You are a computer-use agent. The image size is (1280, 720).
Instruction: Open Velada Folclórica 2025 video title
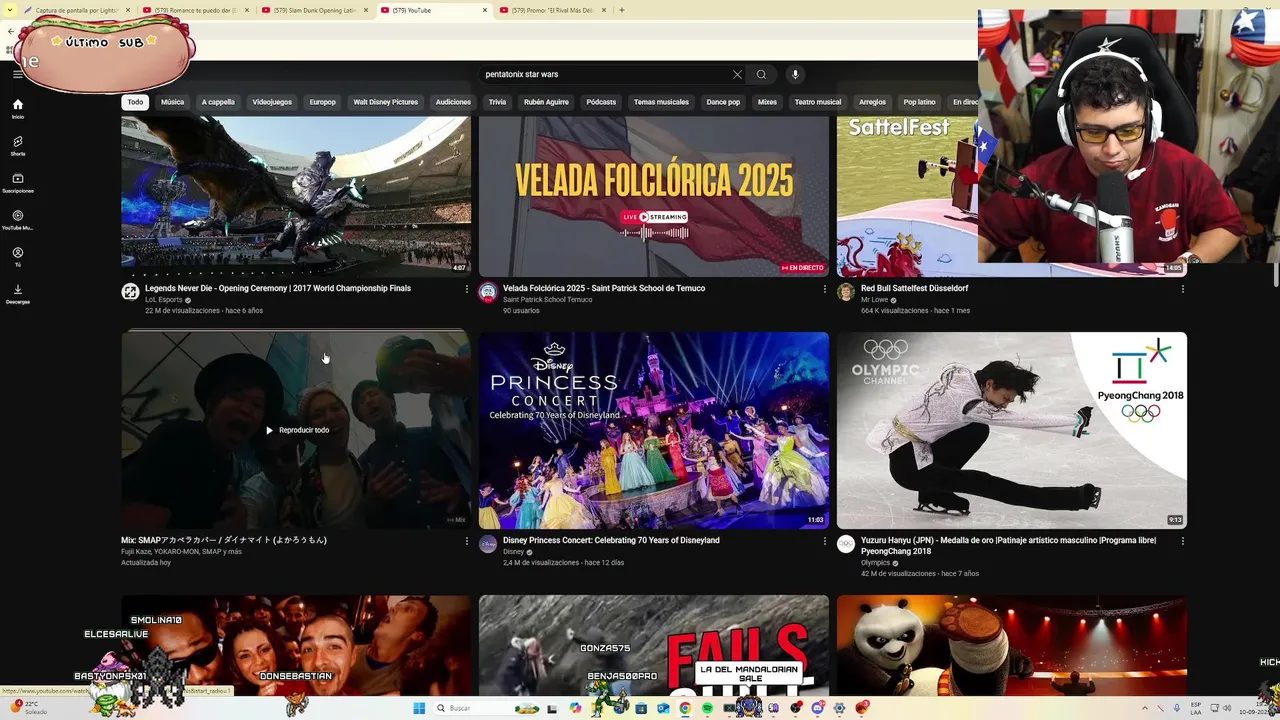pos(604,288)
